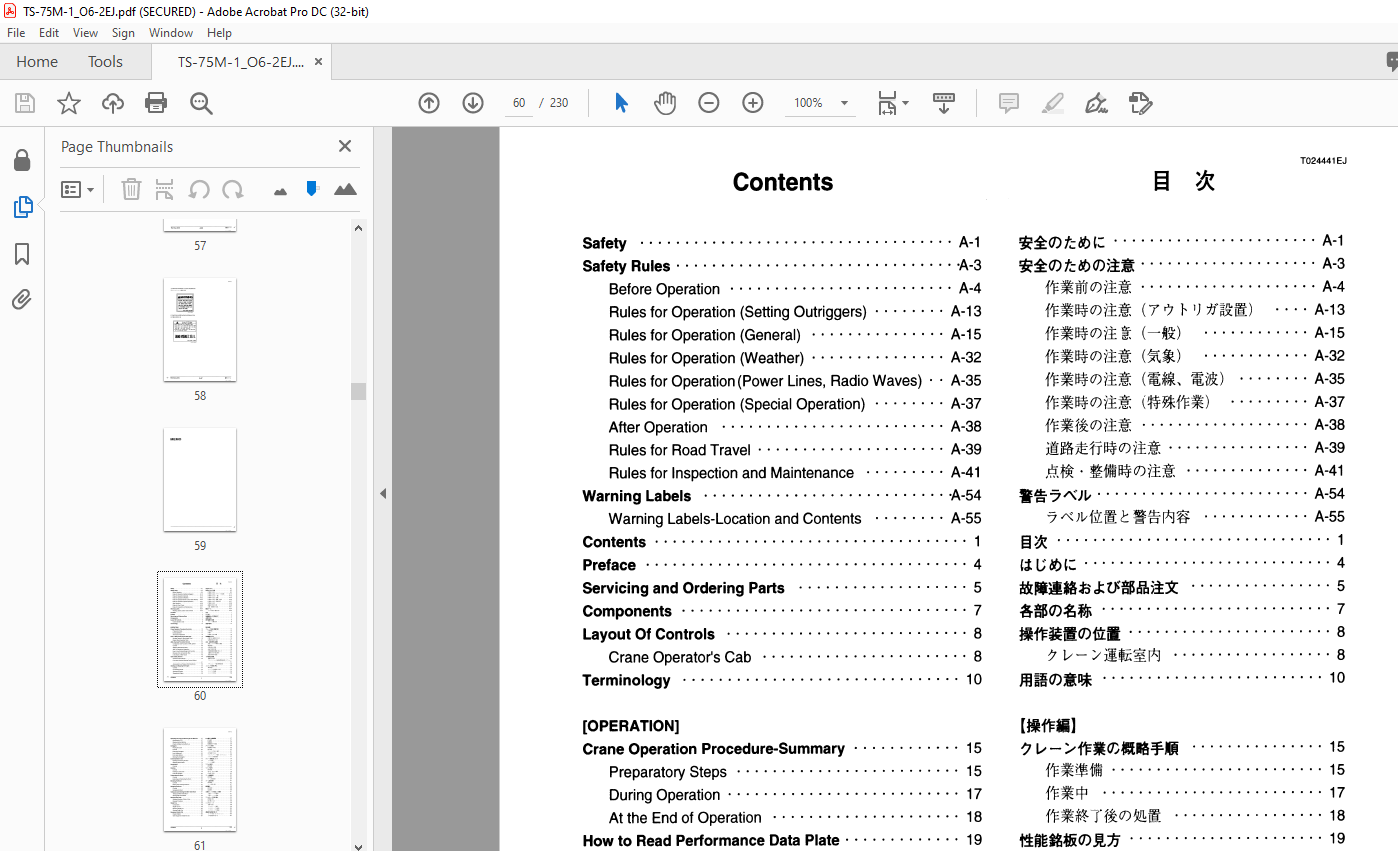Open the Attachments paperclip panel
Viewport: 1398px width, 851px height.
22,299
